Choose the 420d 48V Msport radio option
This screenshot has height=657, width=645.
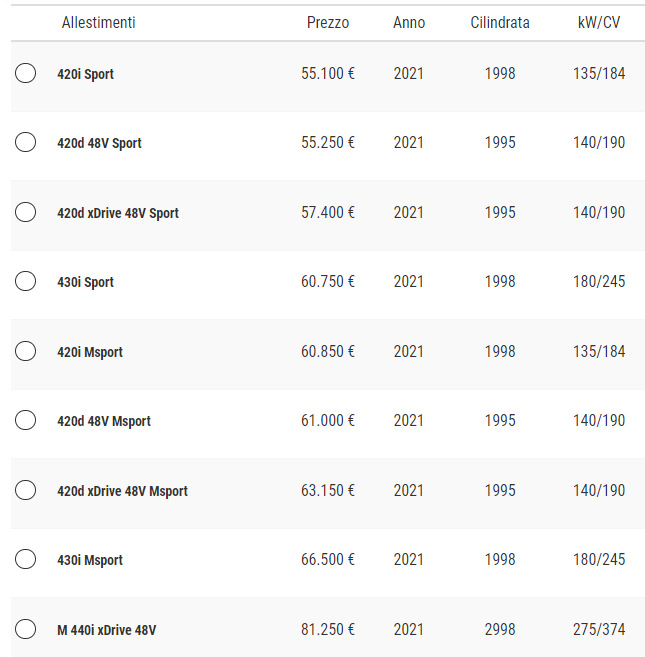26,420
